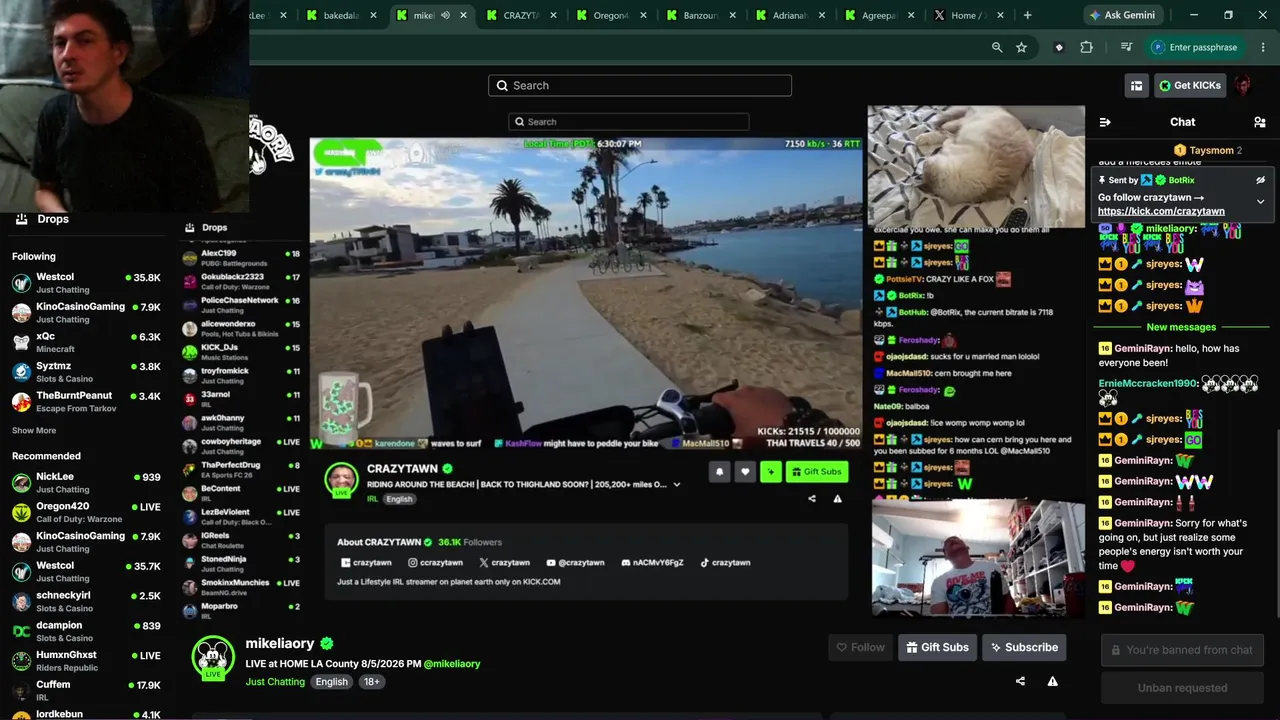
Task: Focus the main Kick search field
Action: (640, 86)
